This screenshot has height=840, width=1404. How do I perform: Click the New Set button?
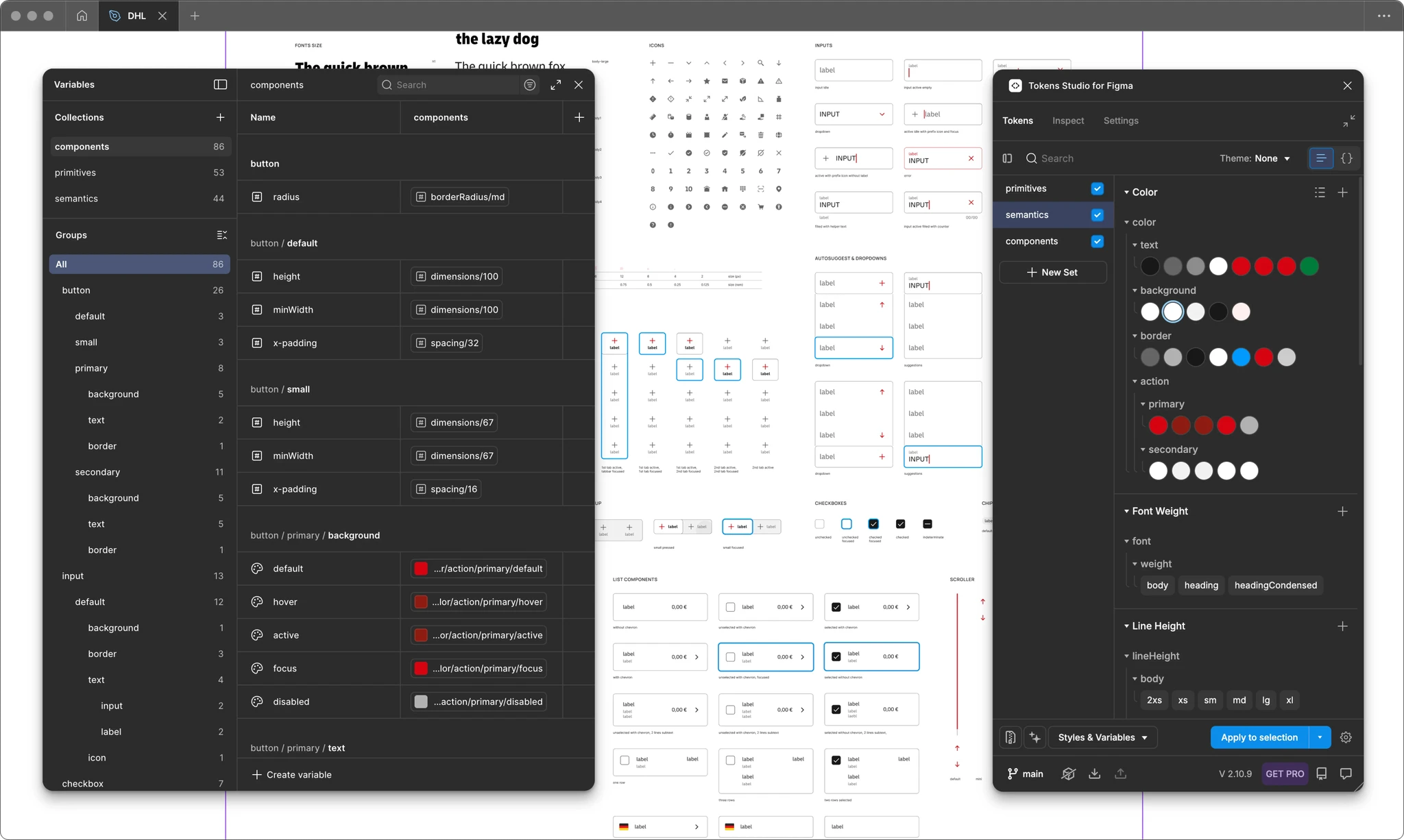tap(1052, 272)
